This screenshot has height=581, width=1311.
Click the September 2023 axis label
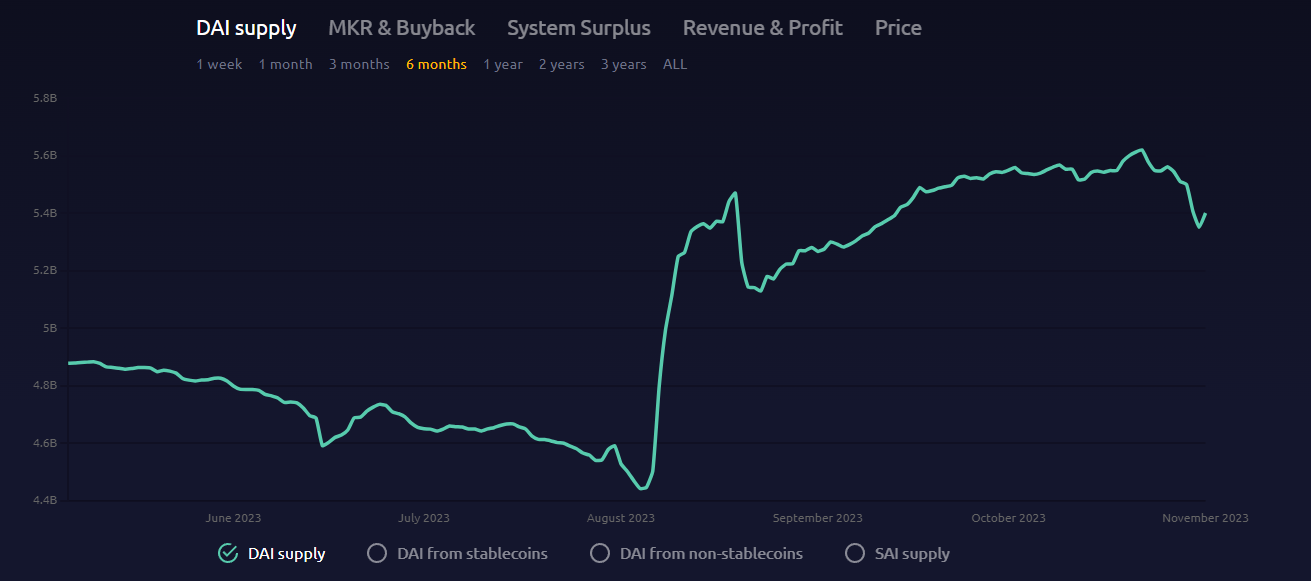click(x=817, y=518)
